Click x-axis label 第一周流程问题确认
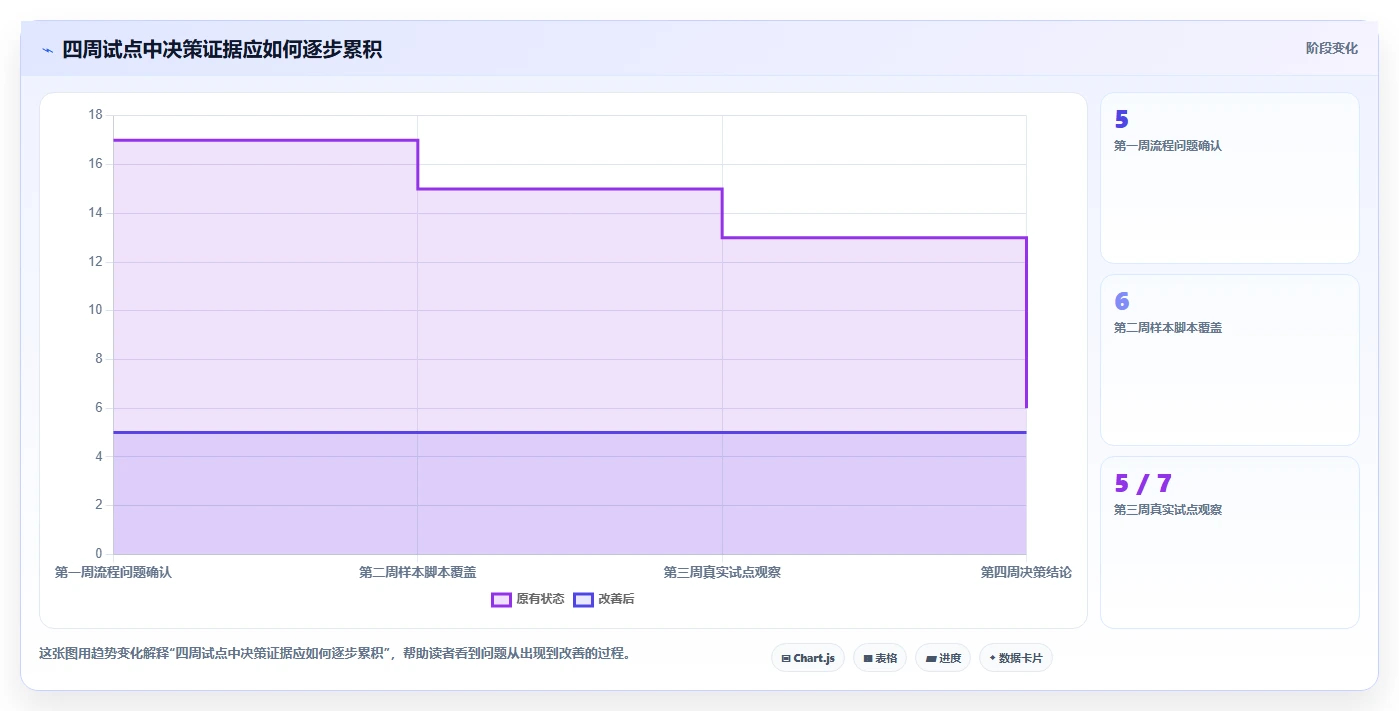The height and width of the screenshot is (711, 1399). point(113,572)
